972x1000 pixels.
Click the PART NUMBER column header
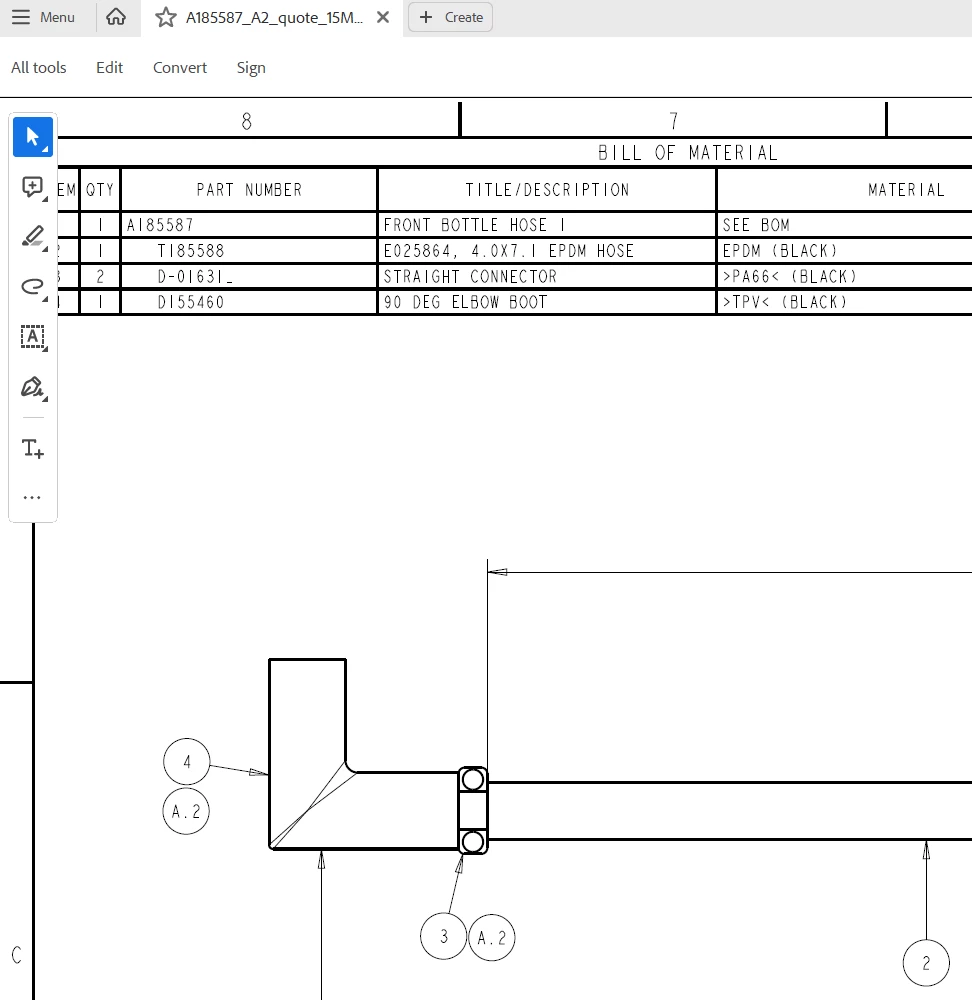249,189
